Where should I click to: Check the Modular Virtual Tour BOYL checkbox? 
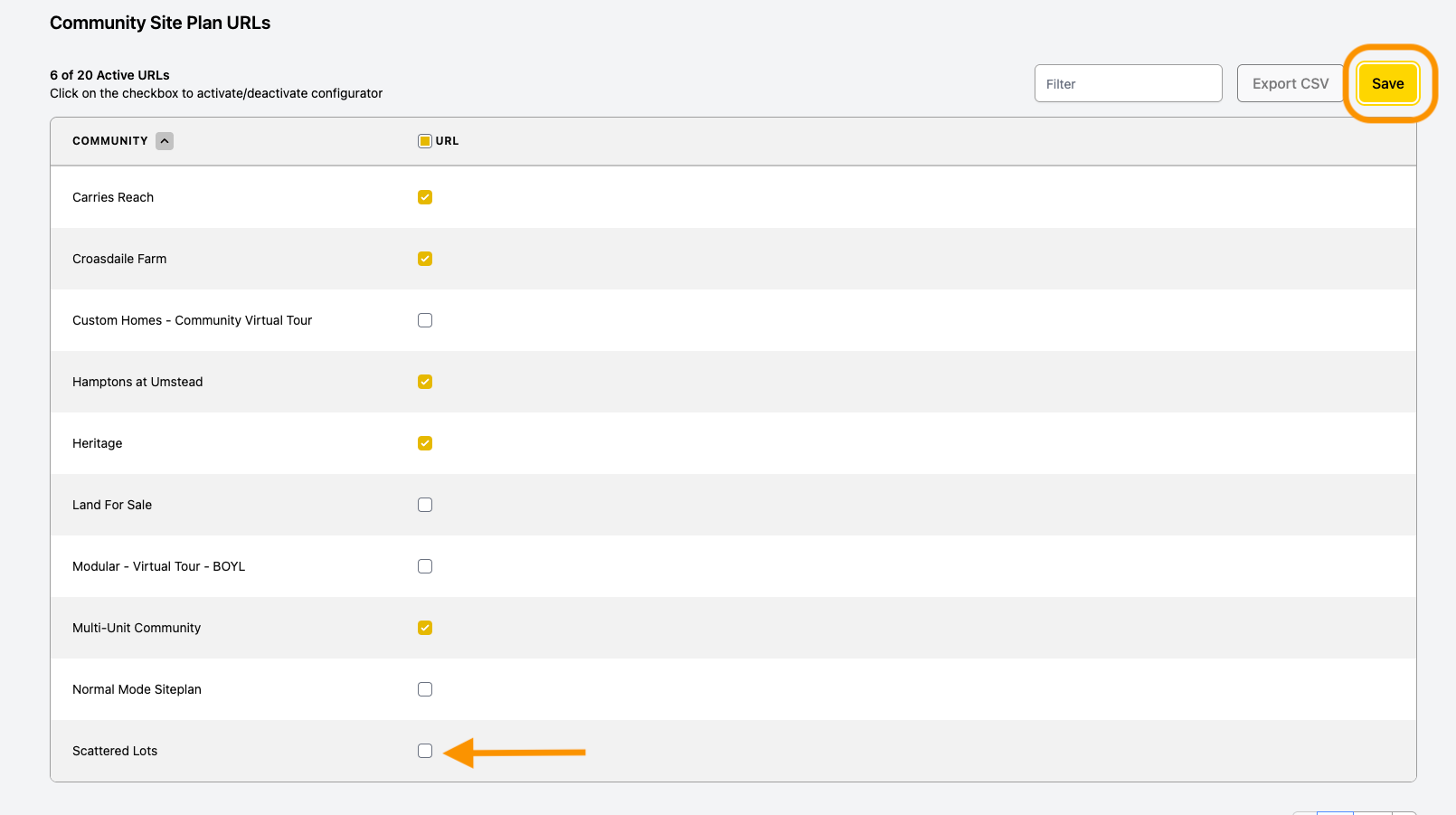pyautogui.click(x=425, y=566)
